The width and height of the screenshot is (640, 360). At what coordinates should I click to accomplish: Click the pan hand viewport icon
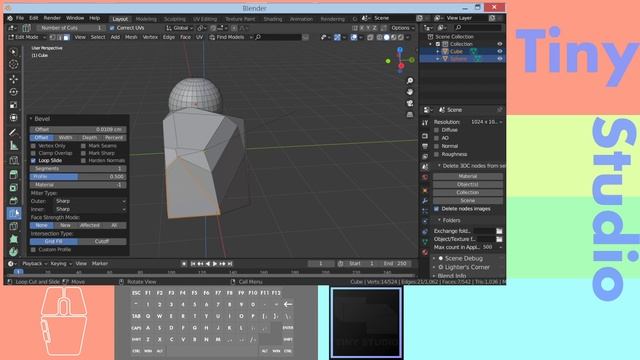410,92
